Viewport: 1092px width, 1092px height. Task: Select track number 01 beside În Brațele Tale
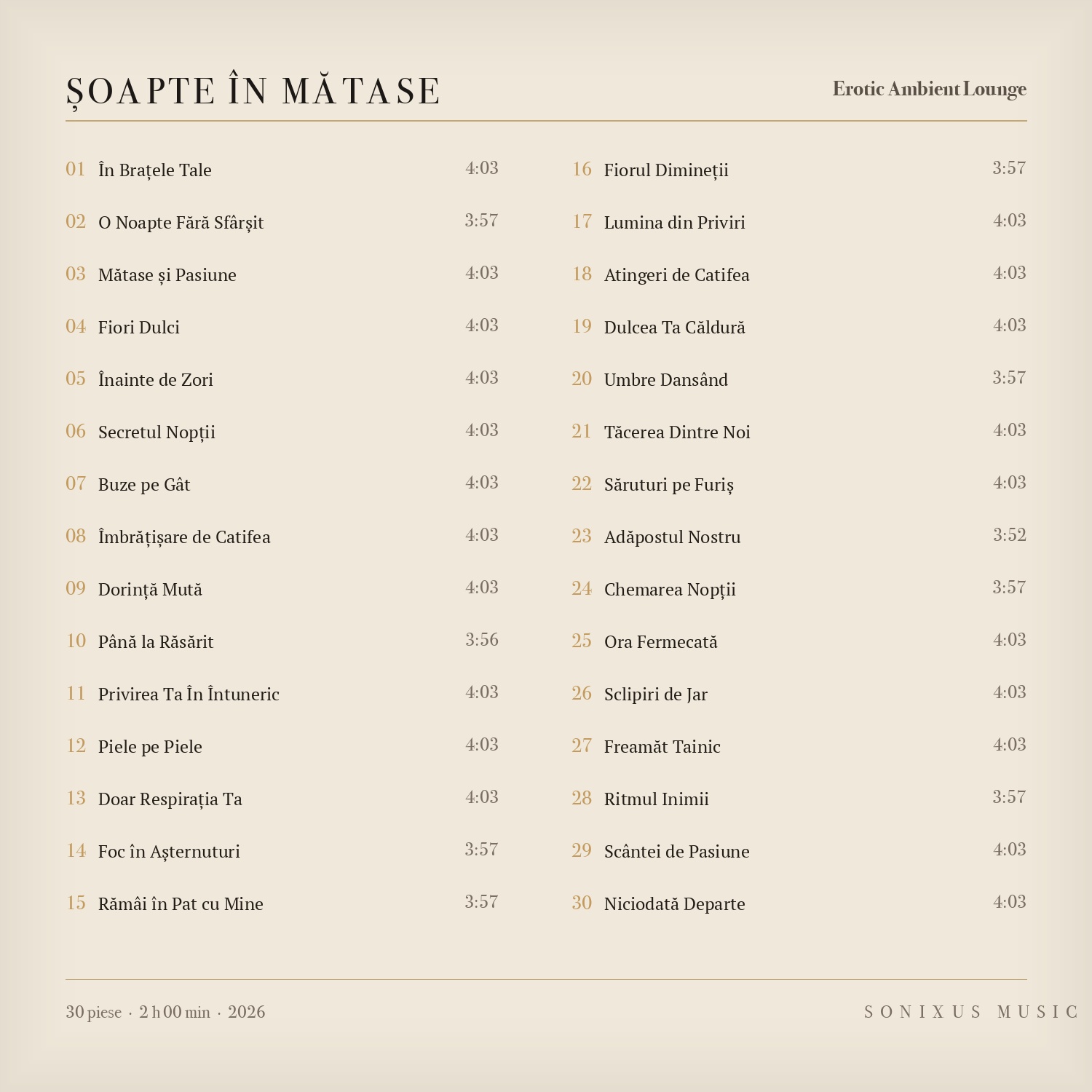coord(76,169)
